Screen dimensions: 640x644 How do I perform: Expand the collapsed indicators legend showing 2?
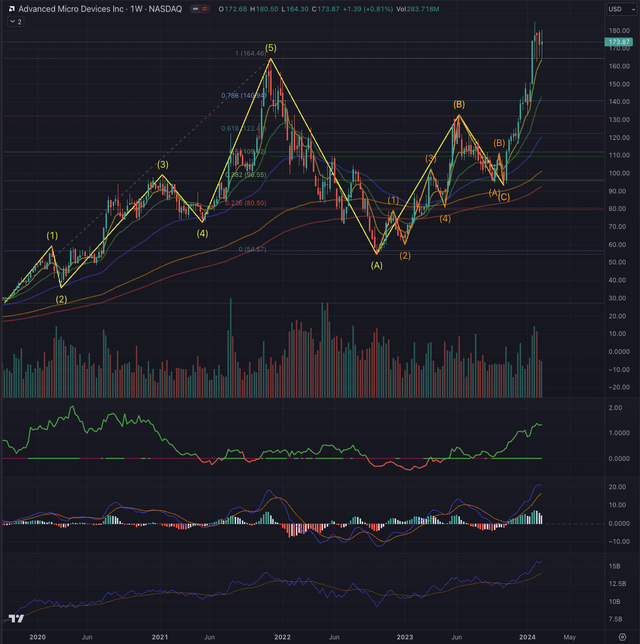(x=16, y=22)
